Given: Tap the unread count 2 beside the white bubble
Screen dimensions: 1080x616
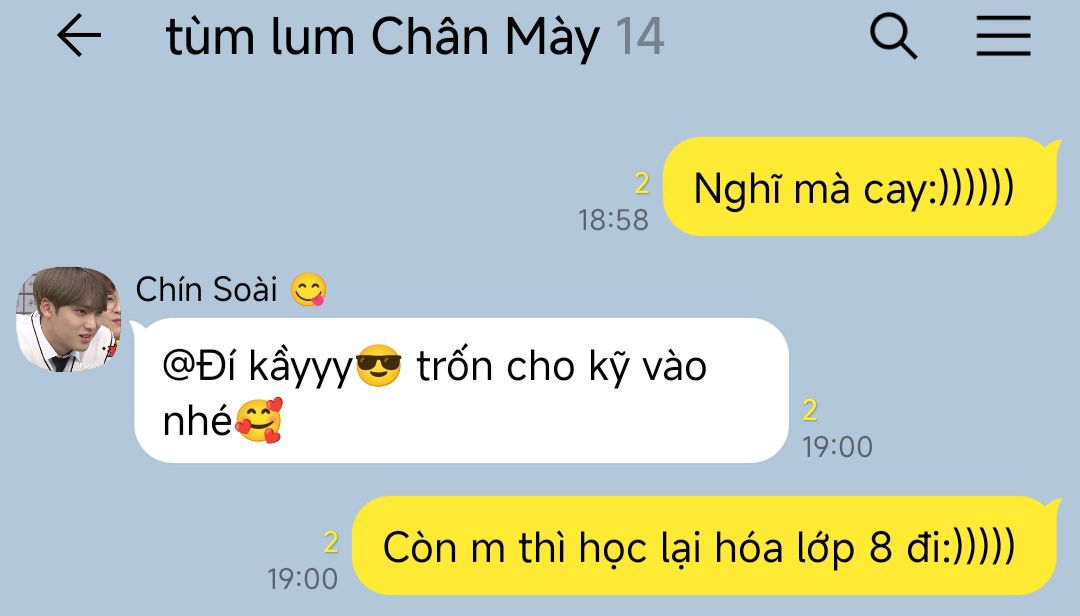Looking at the screenshot, I should [810, 411].
